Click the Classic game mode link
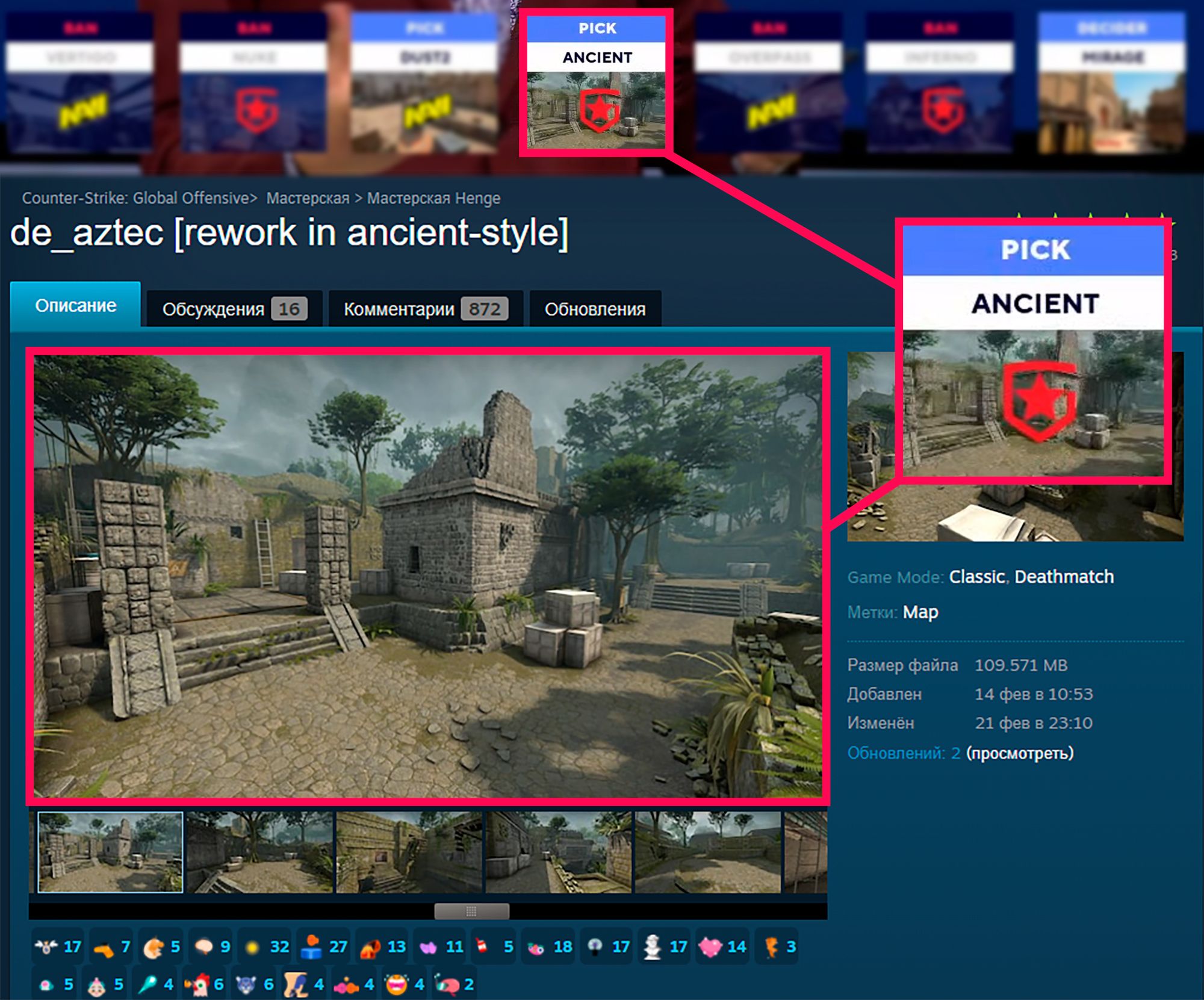 tap(976, 577)
